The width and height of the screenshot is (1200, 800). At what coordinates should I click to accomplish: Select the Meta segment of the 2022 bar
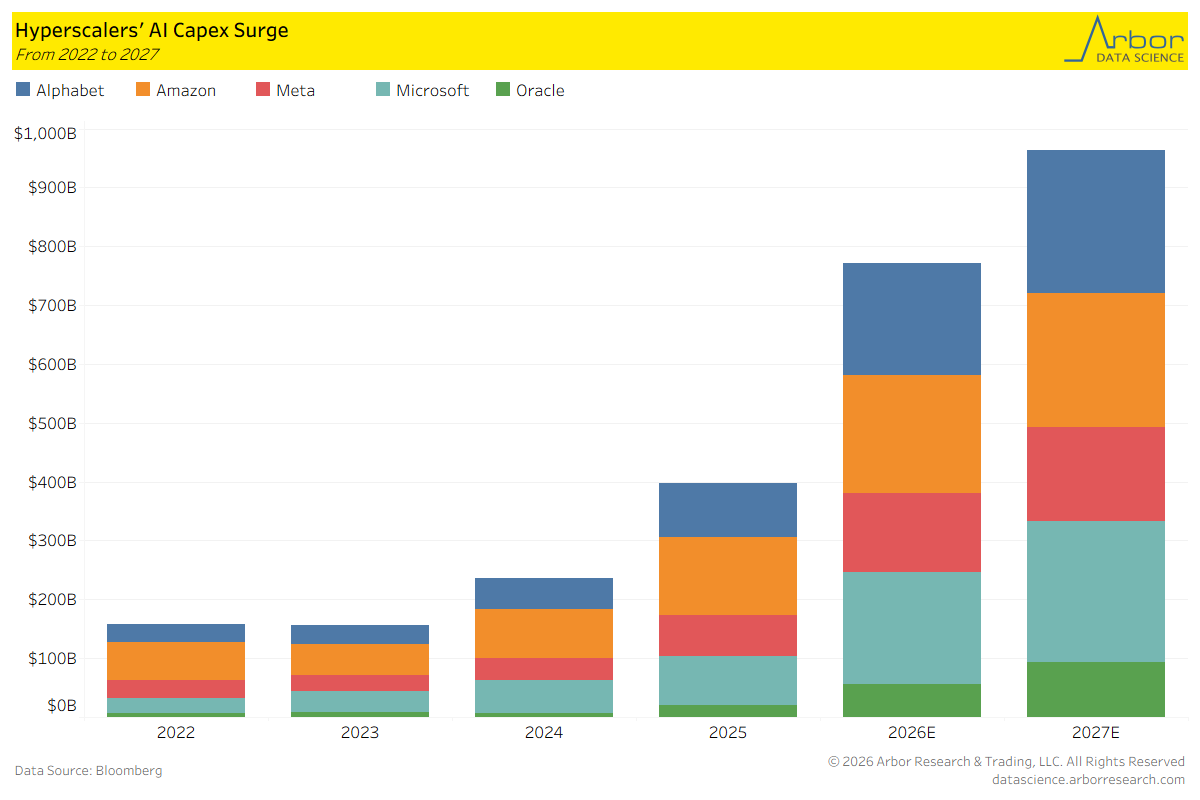176,689
